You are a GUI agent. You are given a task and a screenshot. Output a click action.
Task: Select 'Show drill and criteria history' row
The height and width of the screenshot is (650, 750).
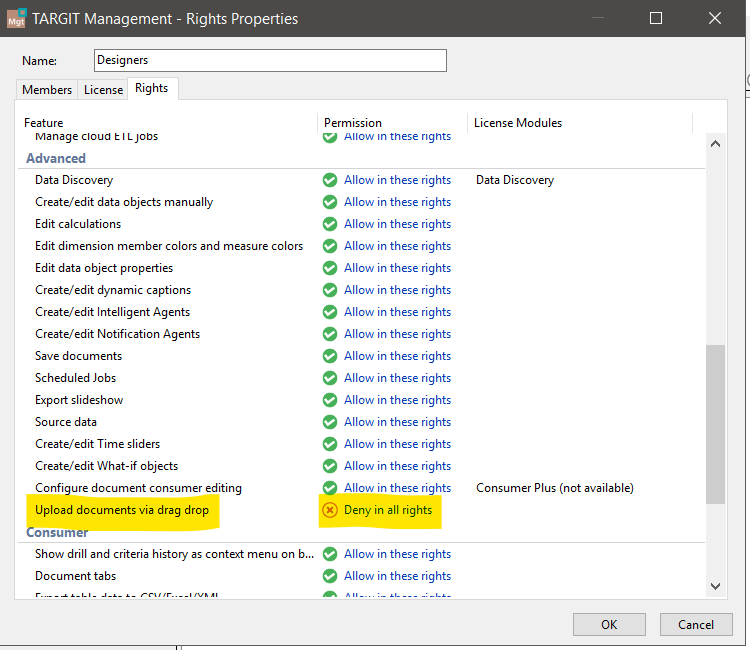tap(174, 554)
